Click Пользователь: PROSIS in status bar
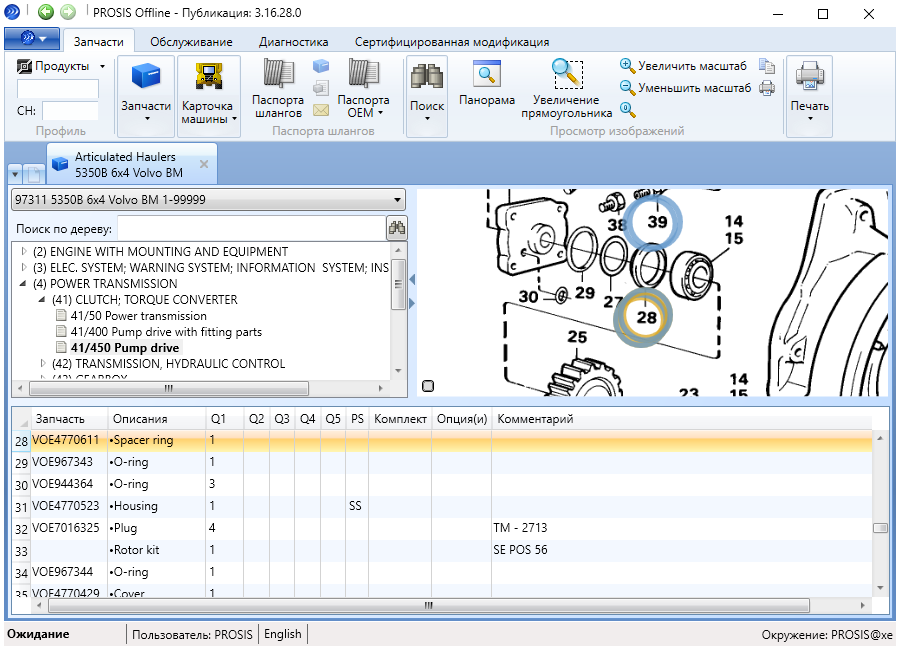 pyautogui.click(x=192, y=634)
